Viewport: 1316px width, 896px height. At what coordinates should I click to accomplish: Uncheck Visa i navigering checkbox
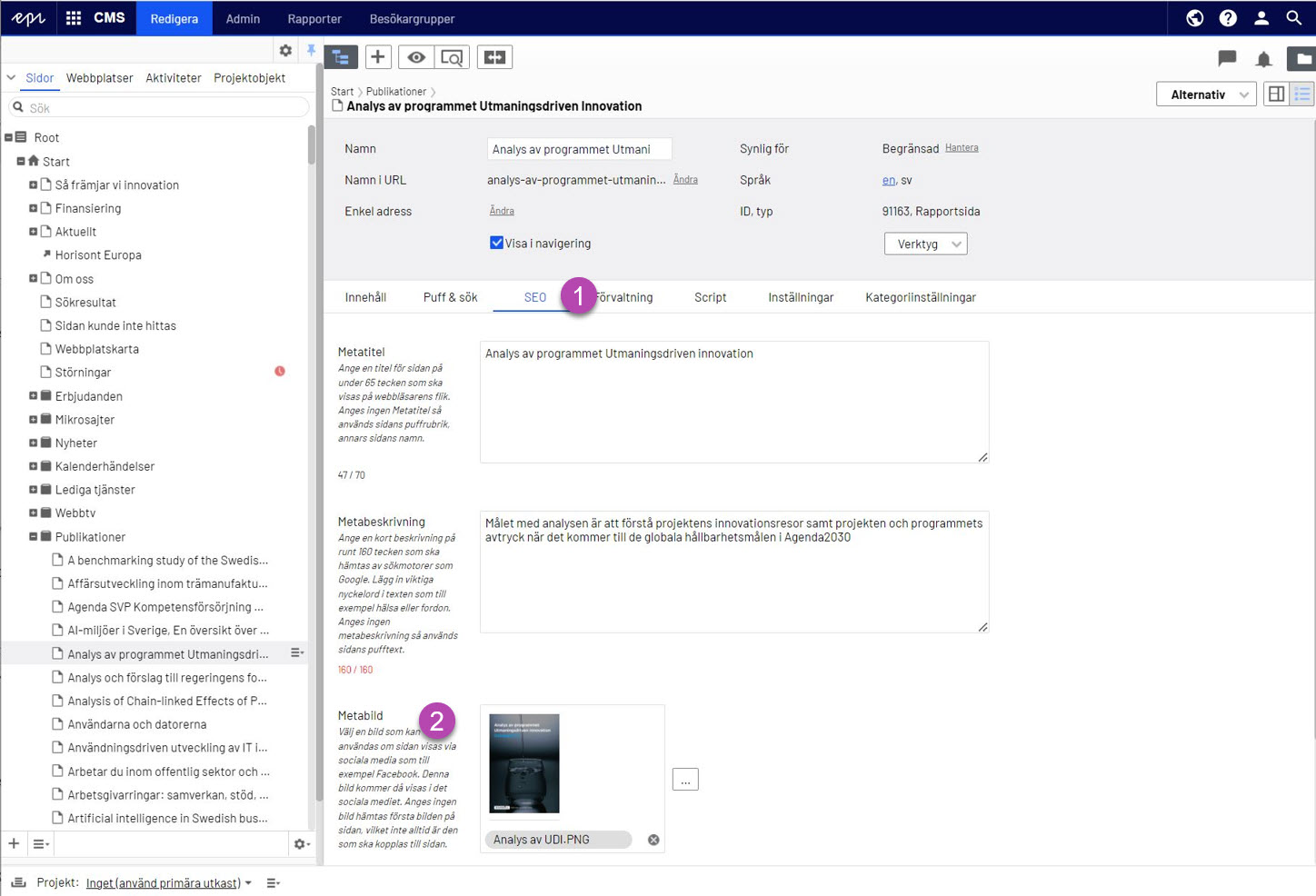pyautogui.click(x=496, y=243)
